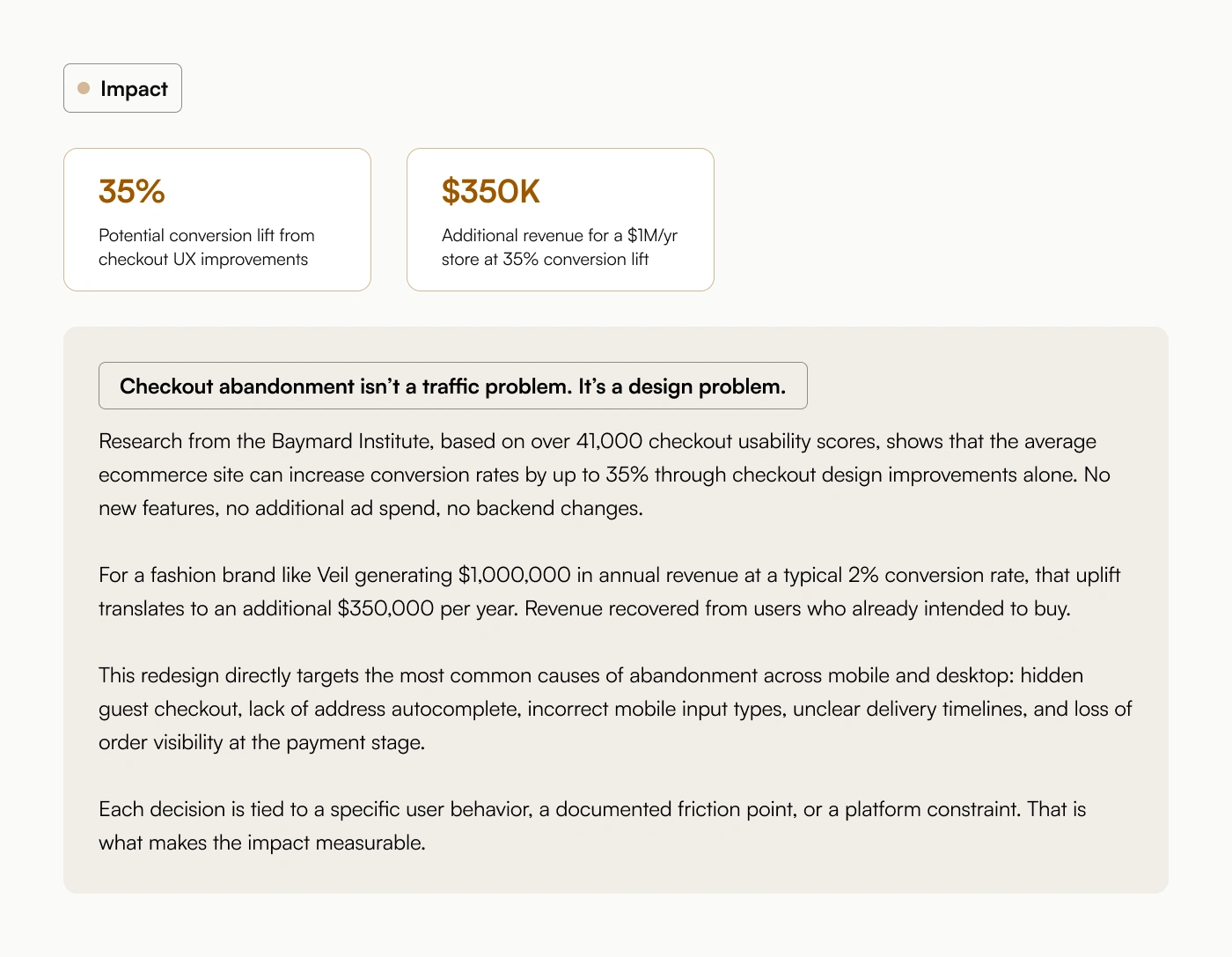Select the 35% conversion lift card
This screenshot has width=1232, height=957.
click(x=217, y=219)
